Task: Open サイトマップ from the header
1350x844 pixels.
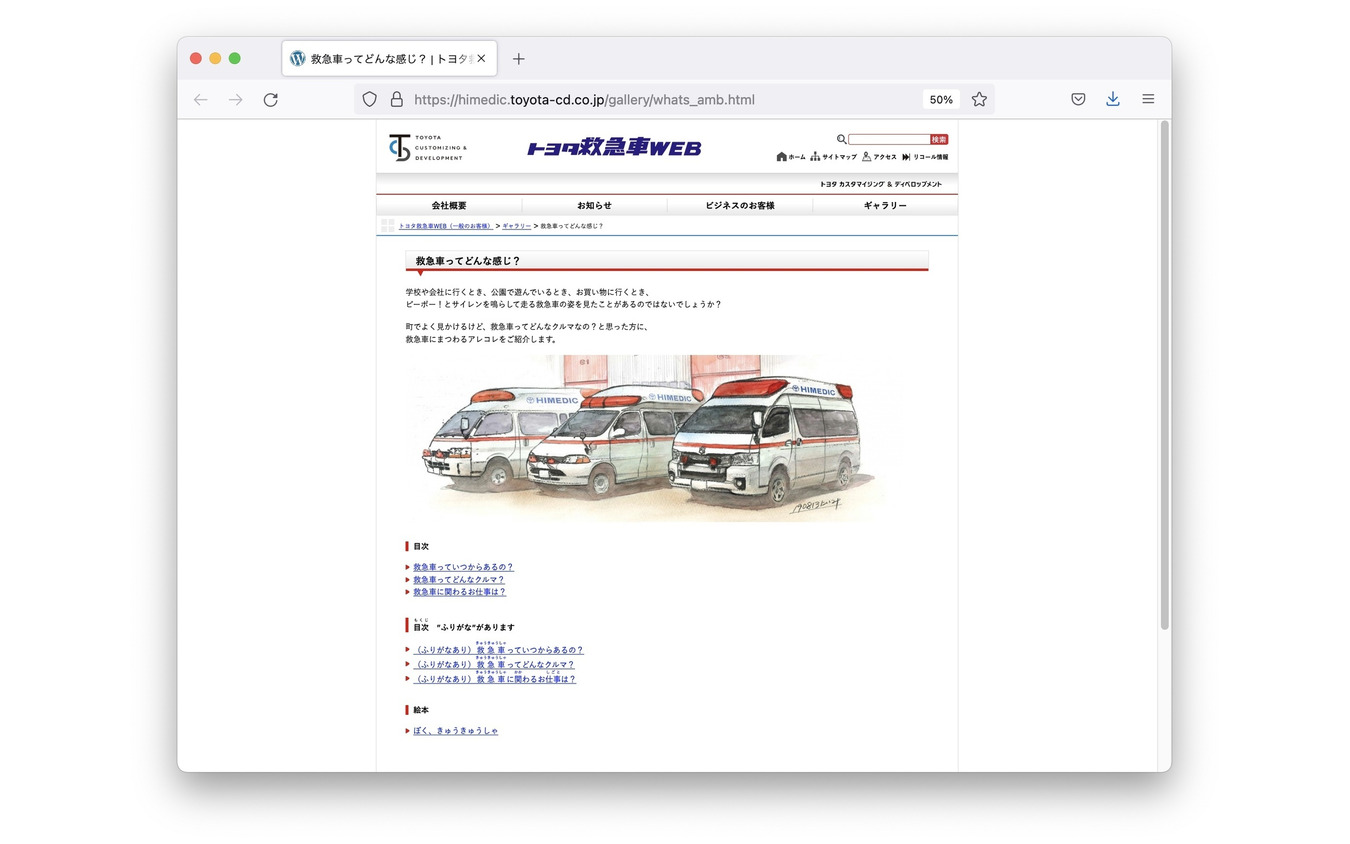Action: pyautogui.click(x=833, y=157)
